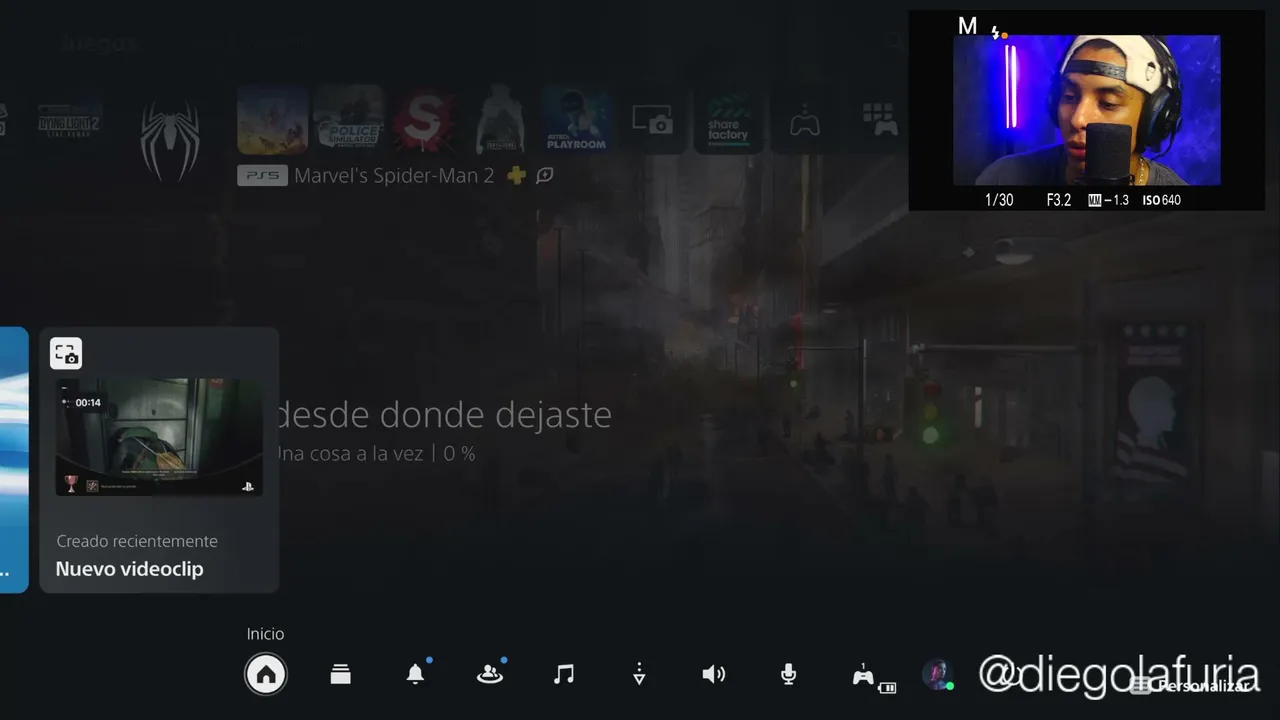
Task: Open the notifications bell icon
Action: 416,674
